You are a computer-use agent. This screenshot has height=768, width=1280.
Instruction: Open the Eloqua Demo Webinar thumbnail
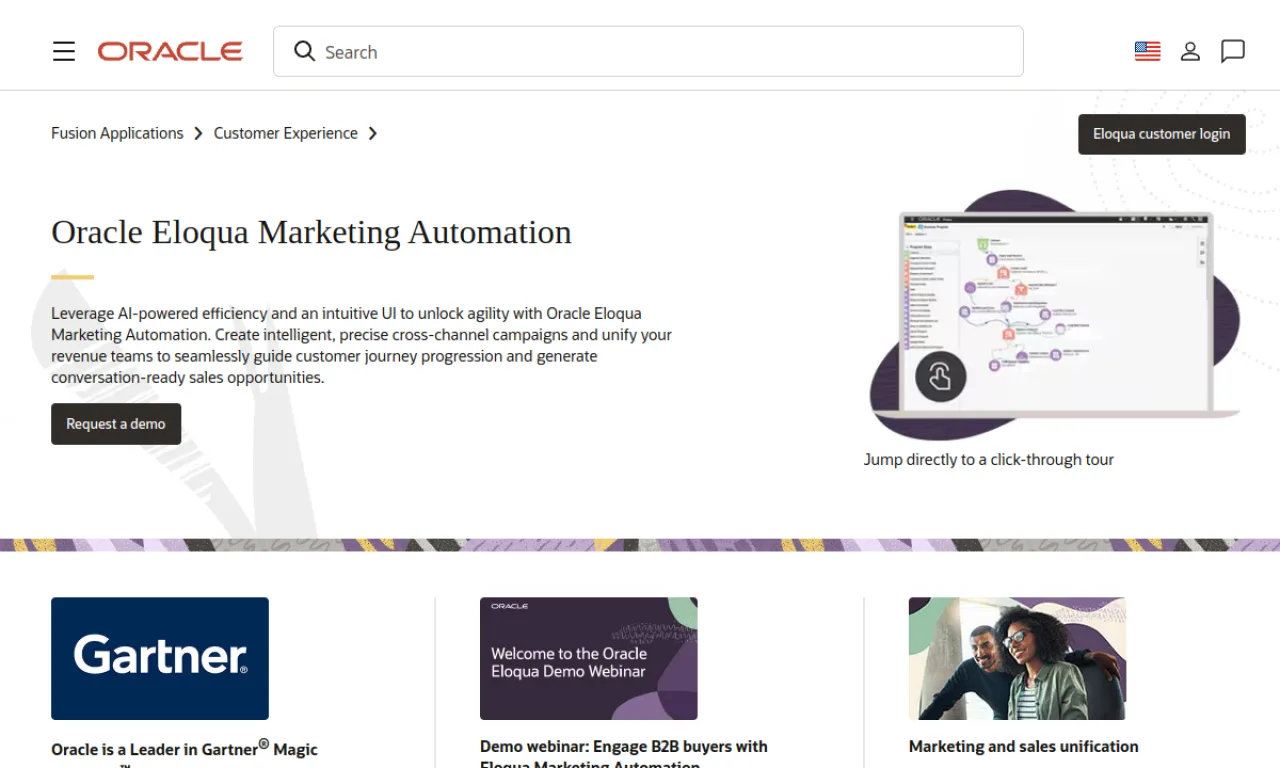click(589, 659)
